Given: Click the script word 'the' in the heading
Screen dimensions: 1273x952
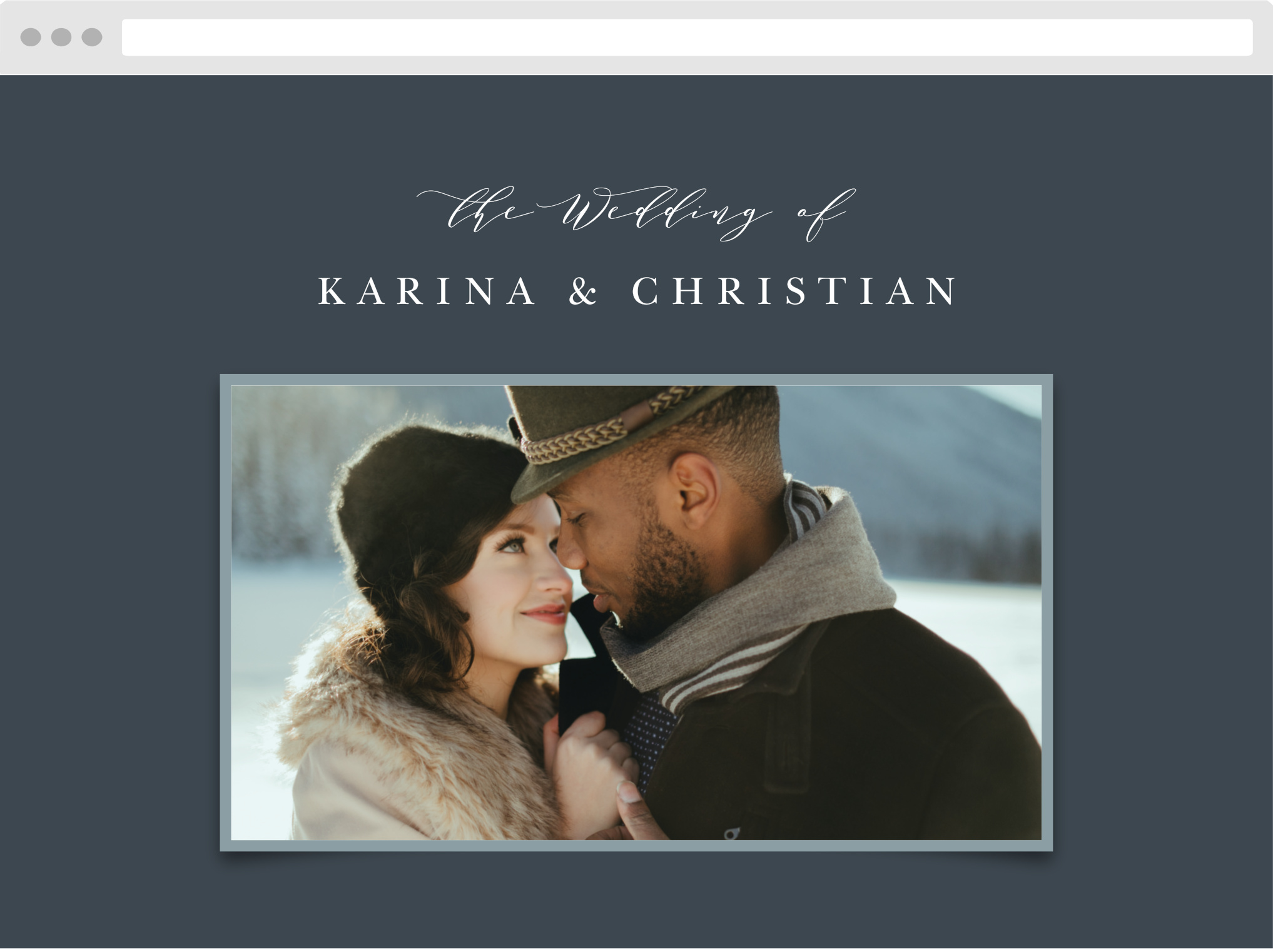Looking at the screenshot, I should (475, 211).
